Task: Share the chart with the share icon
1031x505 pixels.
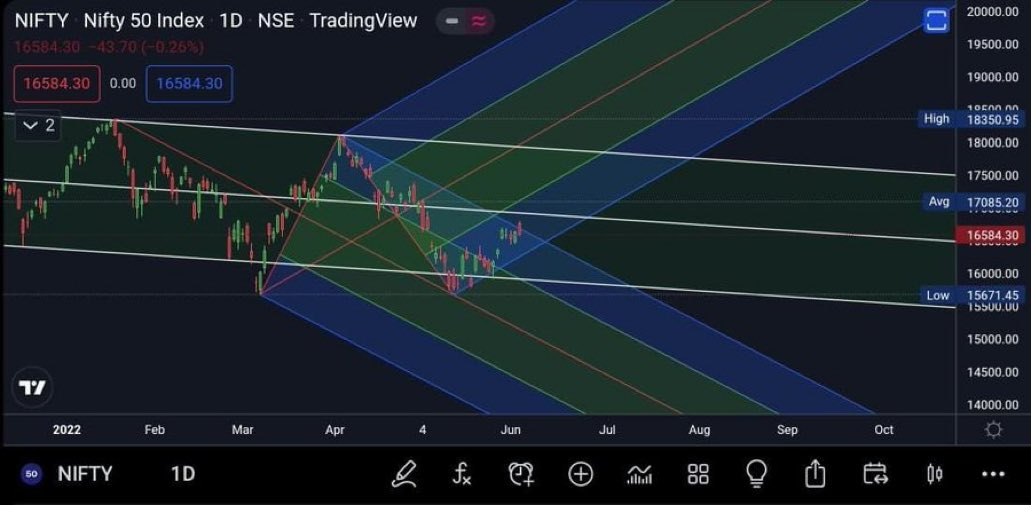Action: click(x=815, y=473)
